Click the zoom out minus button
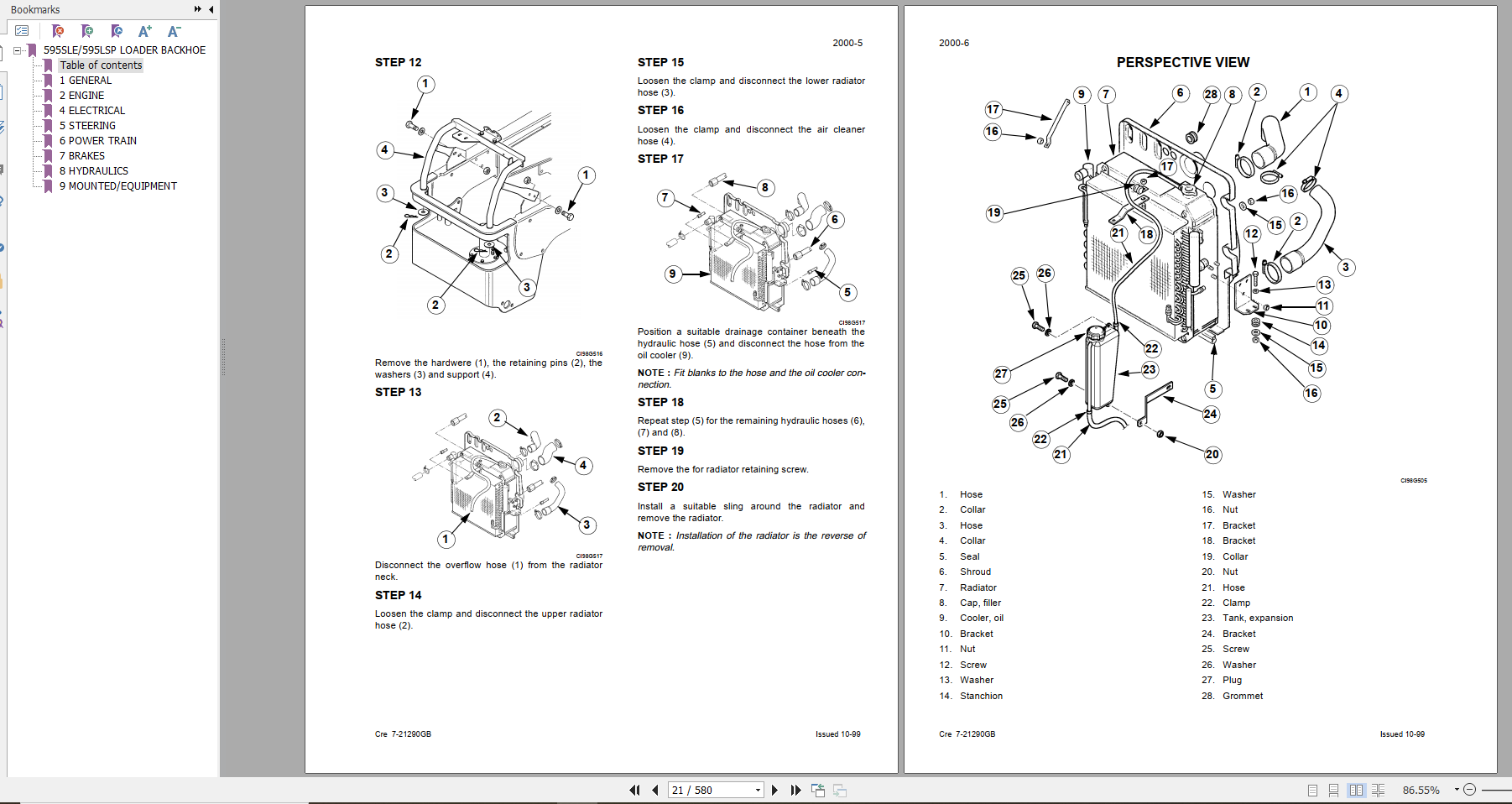 tap(1469, 790)
